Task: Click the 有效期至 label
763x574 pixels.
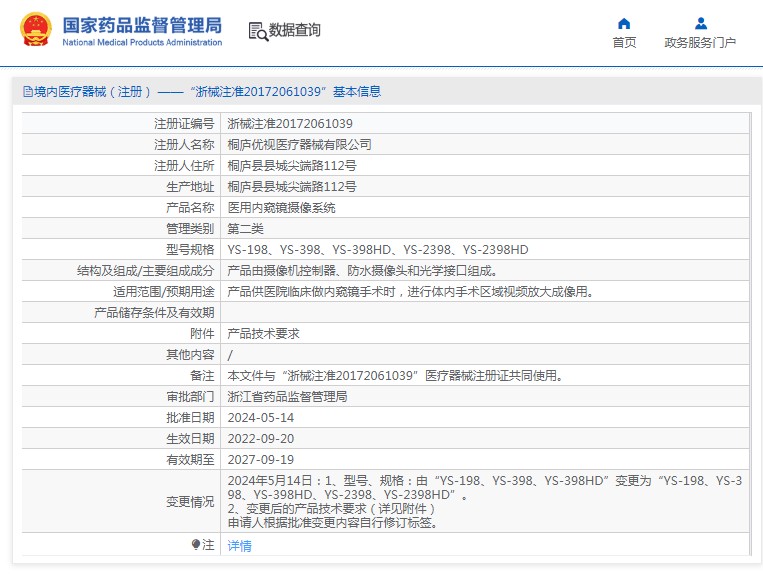Action: (190, 459)
